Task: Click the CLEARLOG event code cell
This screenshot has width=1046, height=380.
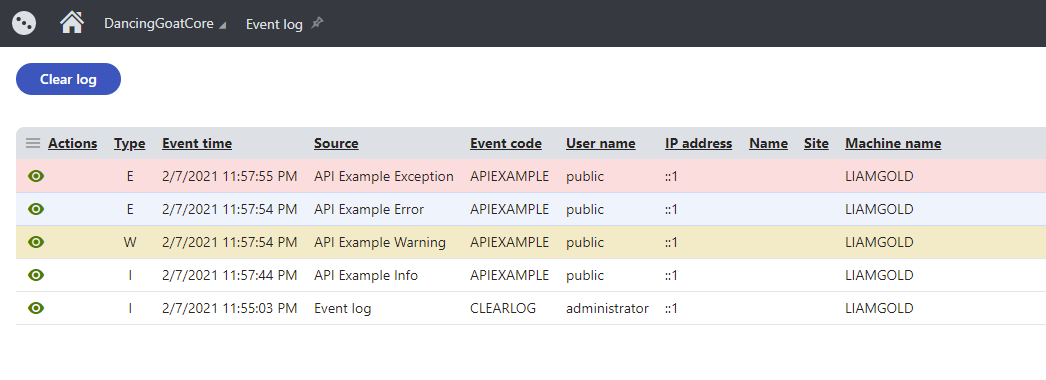Action: 503,309
